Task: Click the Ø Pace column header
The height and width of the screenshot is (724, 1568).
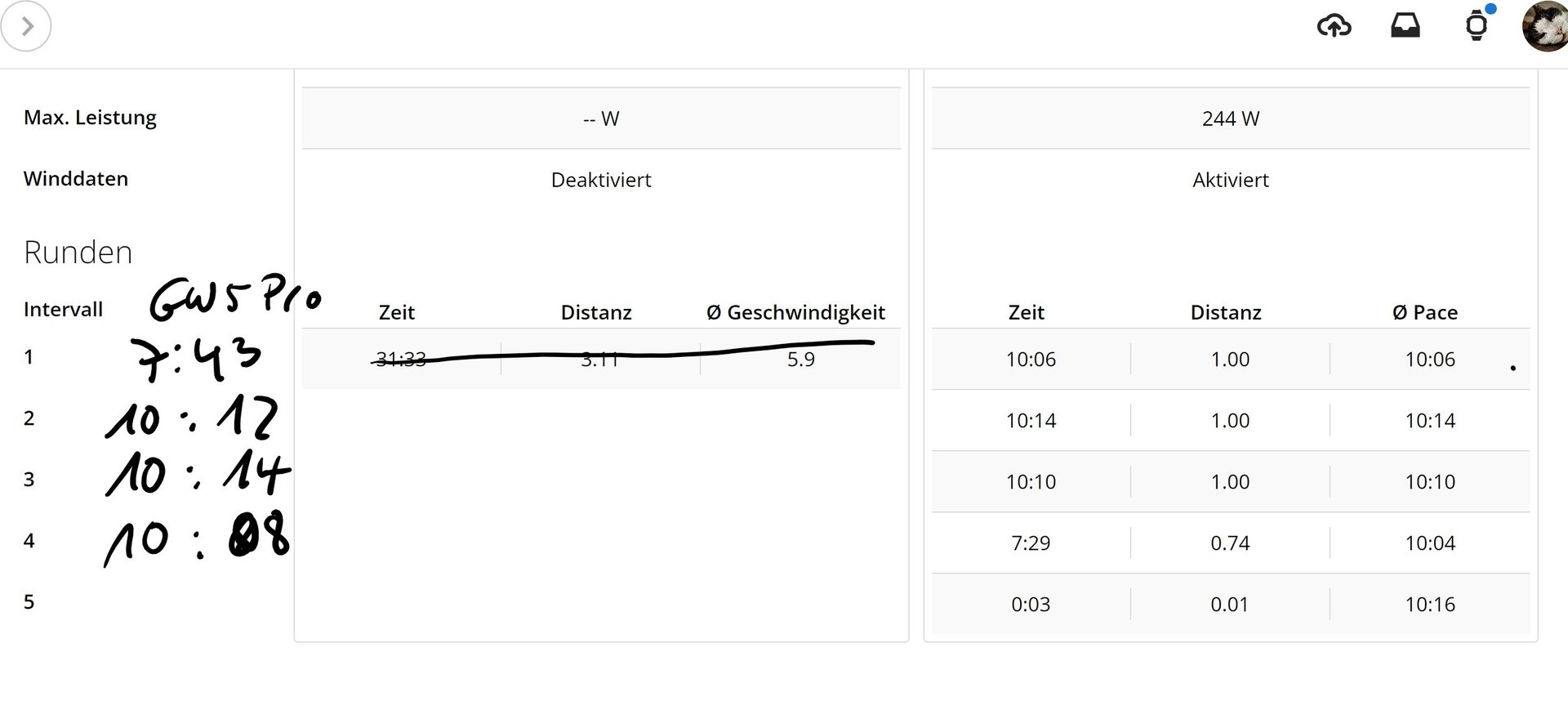Action: coord(1424,312)
